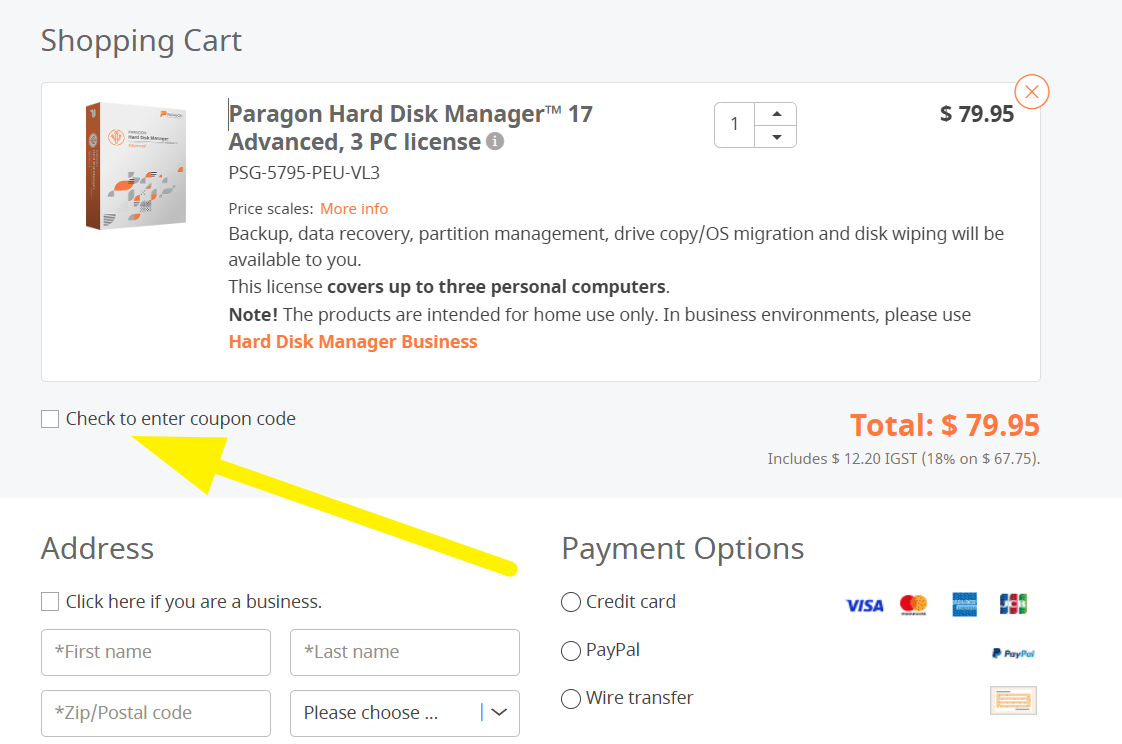This screenshot has width=1122, height=744.
Task: Click the item price $ 79.95
Action: pos(977,114)
